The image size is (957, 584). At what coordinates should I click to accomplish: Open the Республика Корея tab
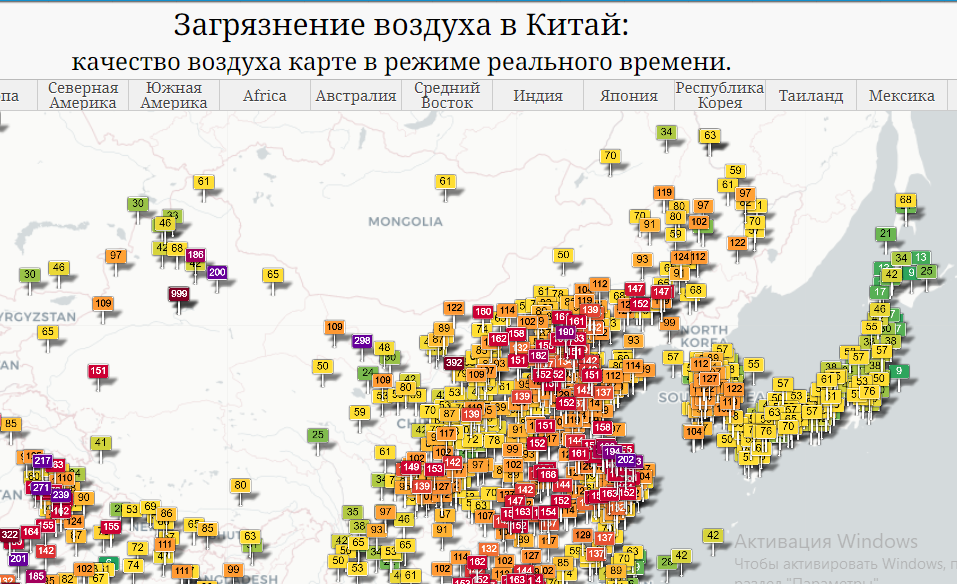click(x=719, y=95)
